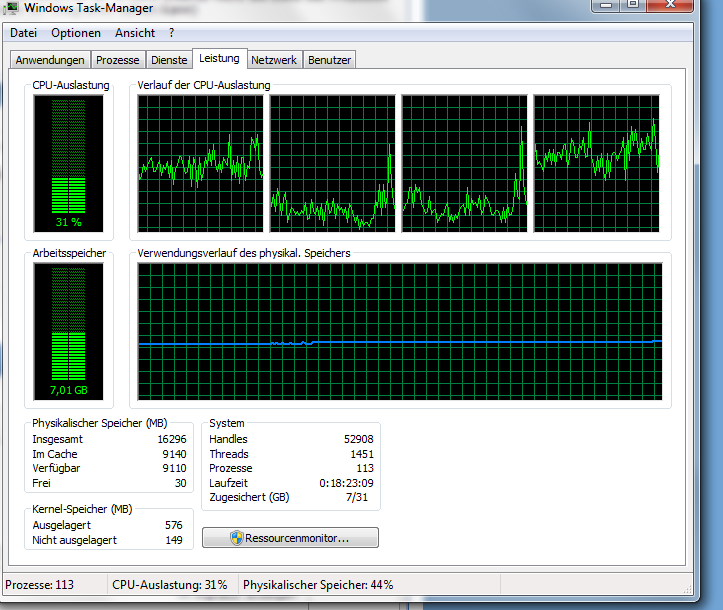Click the Ressourcenmonitor button
Image resolution: width=723 pixels, height=610 pixels.
(290, 538)
